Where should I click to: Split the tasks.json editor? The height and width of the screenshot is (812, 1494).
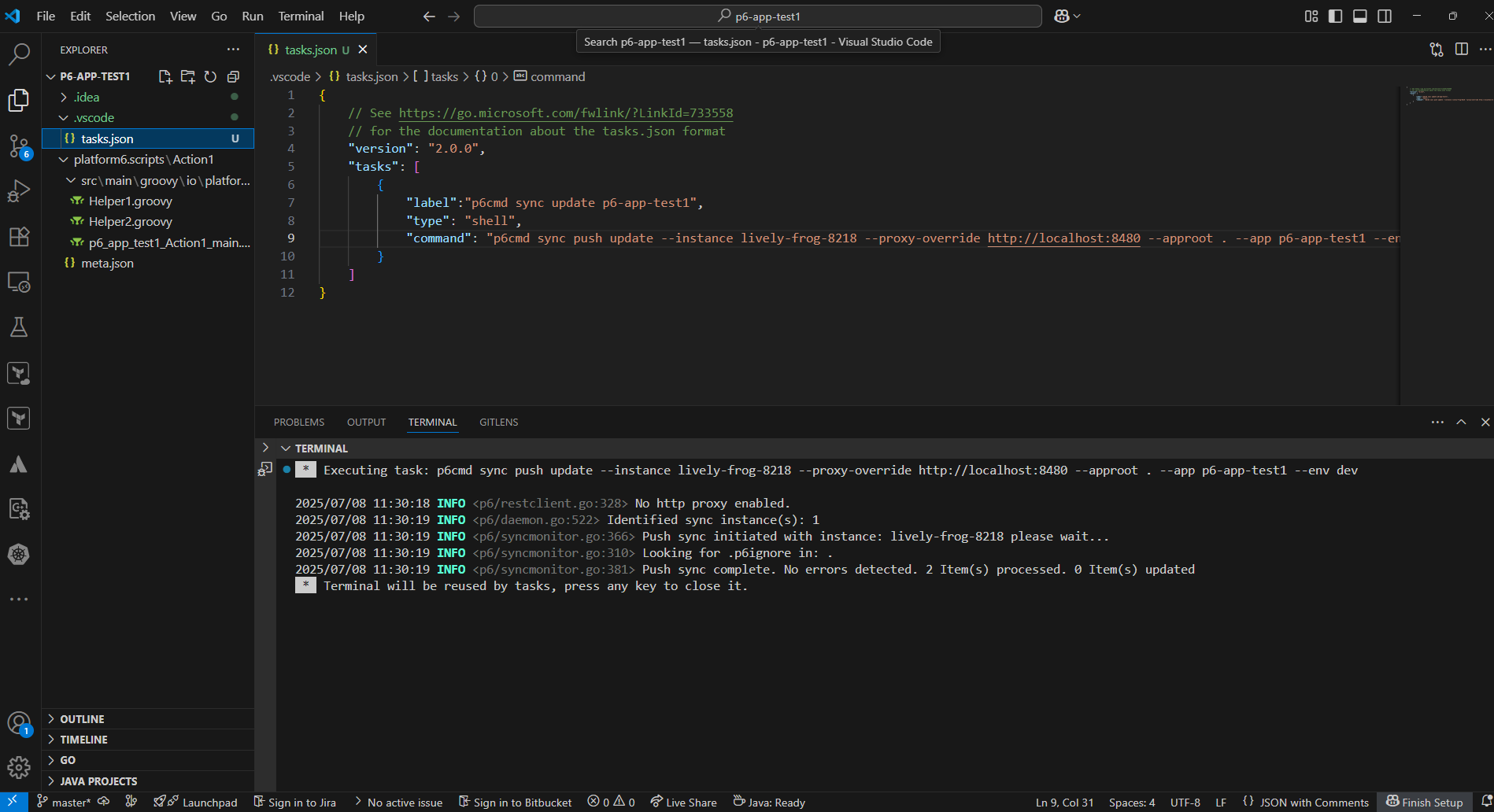coord(1463,49)
